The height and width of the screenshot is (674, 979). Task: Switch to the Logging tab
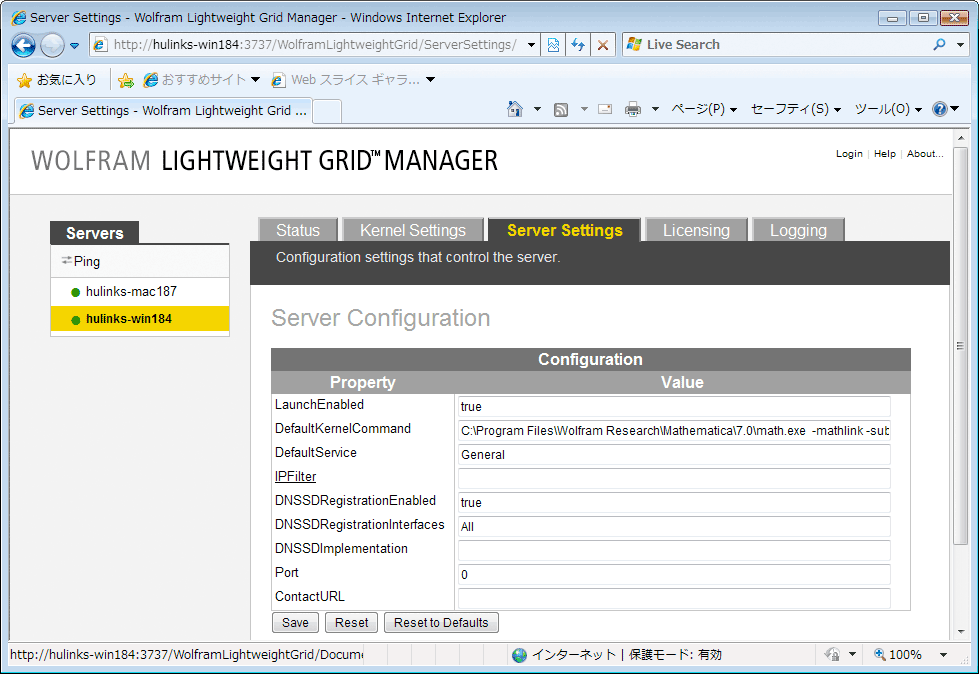click(x=798, y=230)
